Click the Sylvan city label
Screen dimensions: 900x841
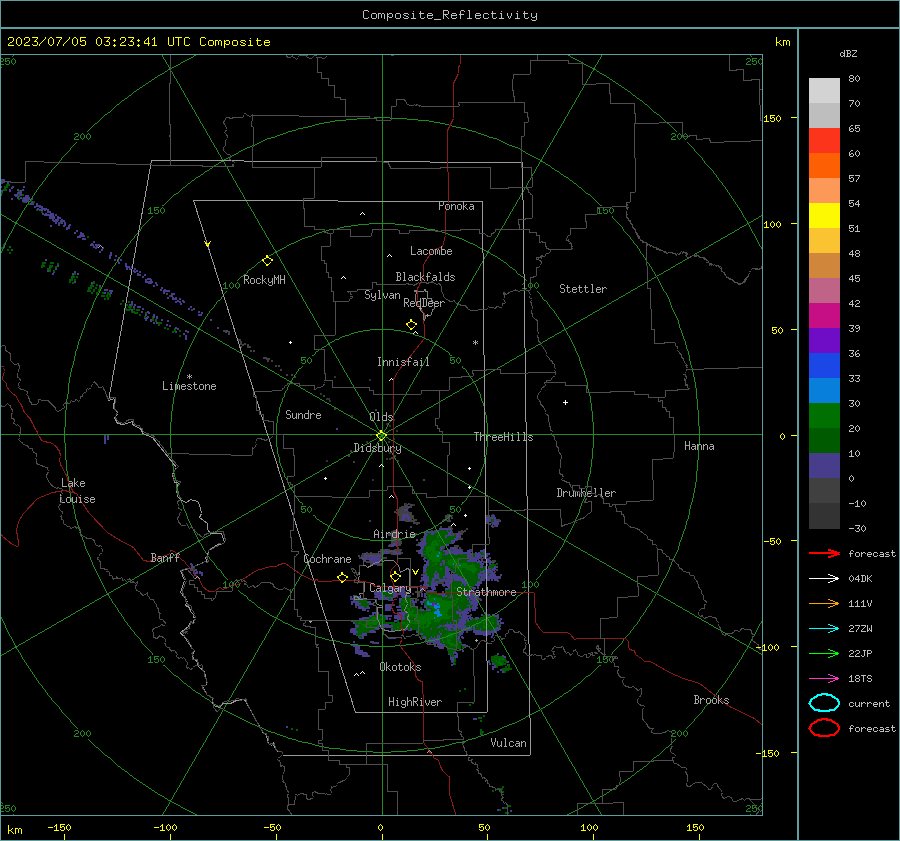pyautogui.click(x=382, y=295)
